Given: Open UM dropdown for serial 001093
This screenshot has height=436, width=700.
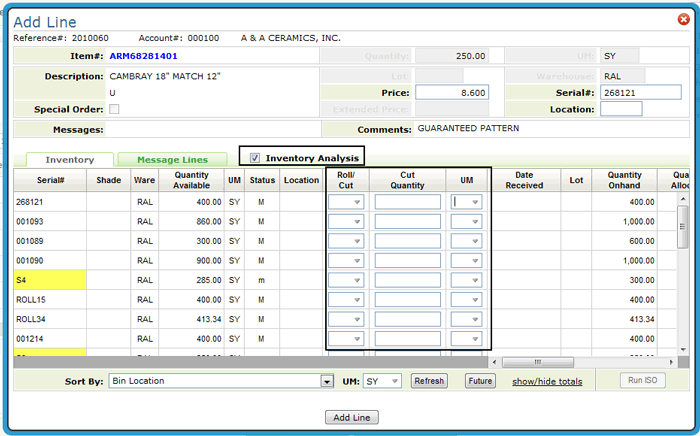Looking at the screenshot, I should click(x=466, y=221).
